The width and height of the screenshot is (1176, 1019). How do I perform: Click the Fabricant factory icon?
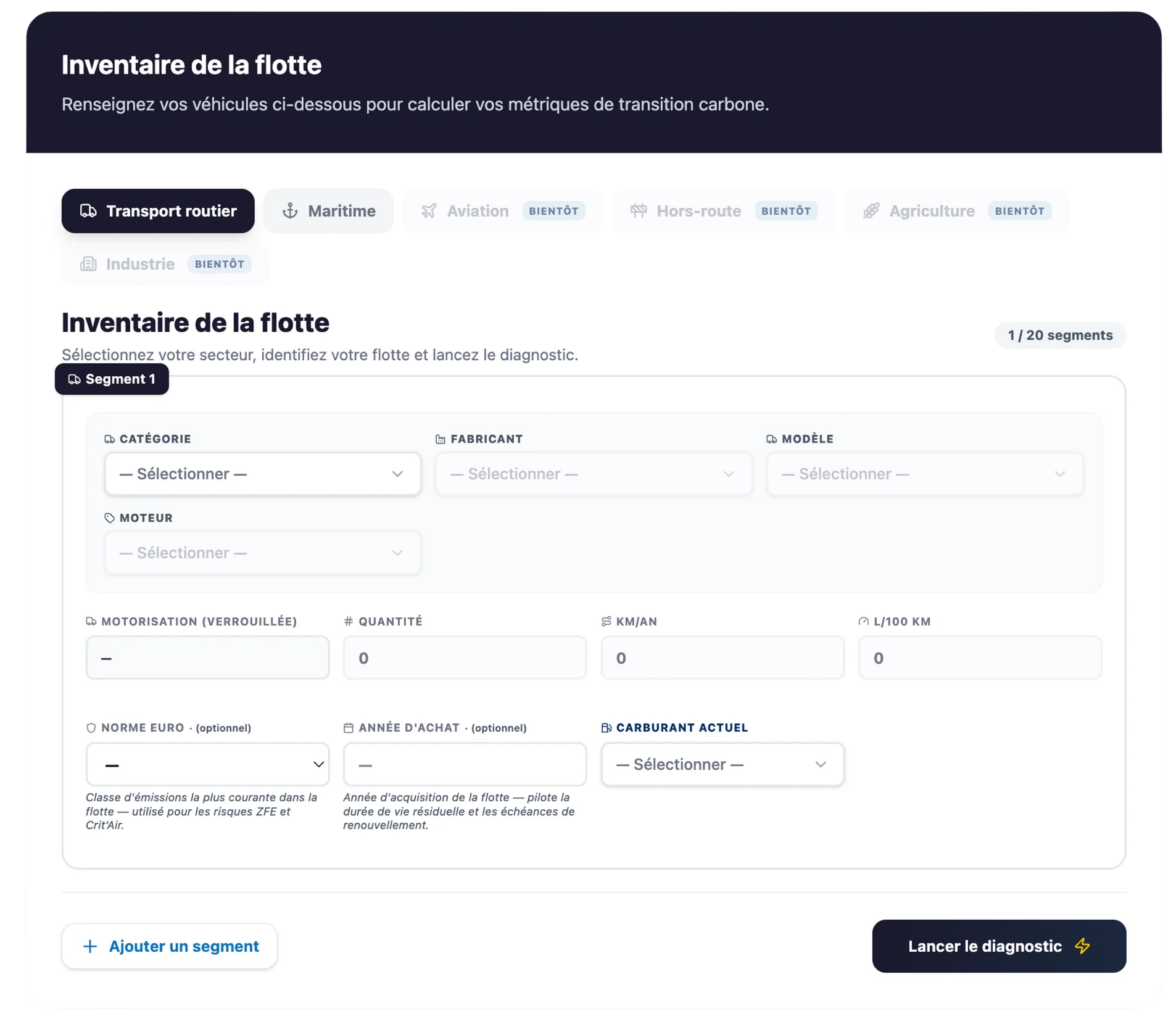click(440, 439)
